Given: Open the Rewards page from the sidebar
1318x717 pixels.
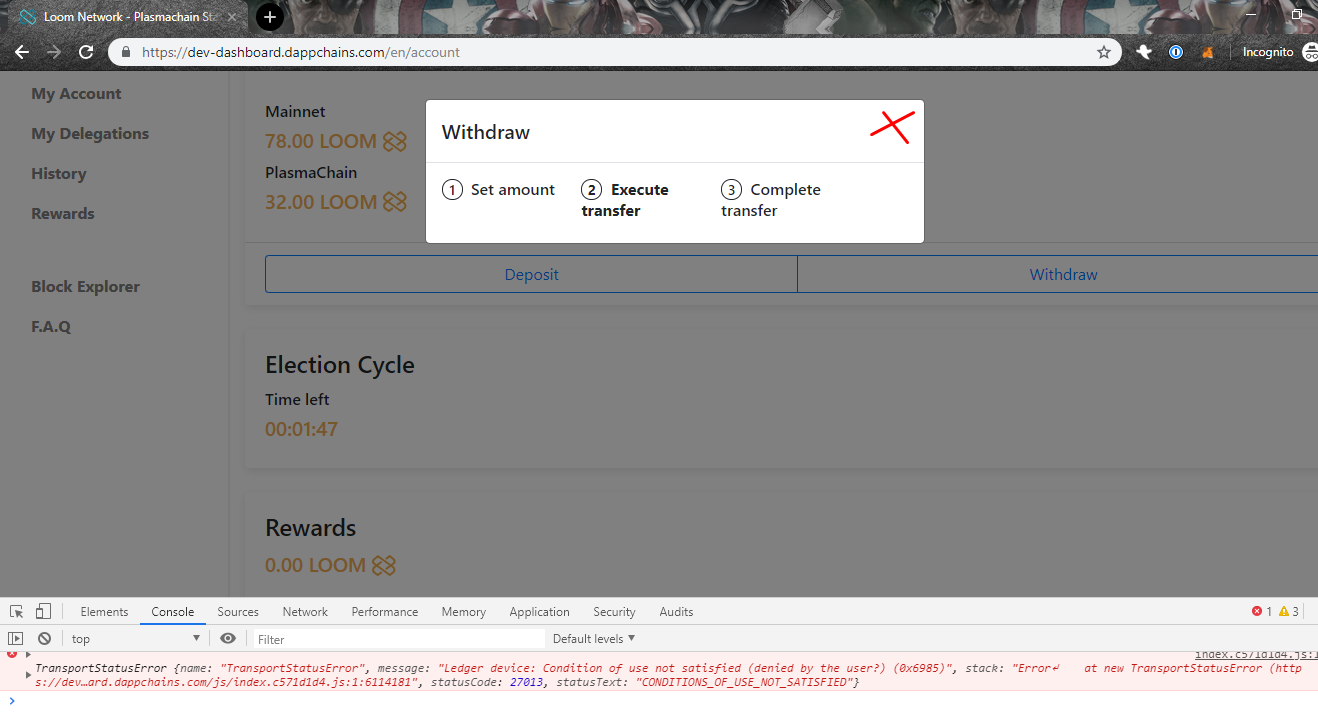Looking at the screenshot, I should [62, 213].
